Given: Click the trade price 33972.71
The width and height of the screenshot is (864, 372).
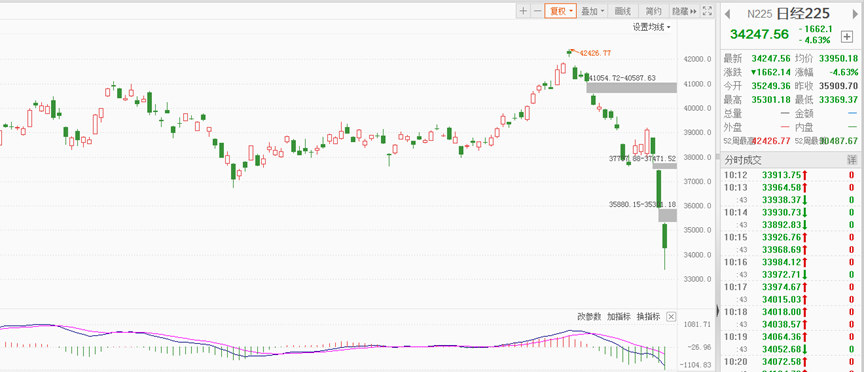Looking at the screenshot, I should pyautogui.click(x=780, y=274).
